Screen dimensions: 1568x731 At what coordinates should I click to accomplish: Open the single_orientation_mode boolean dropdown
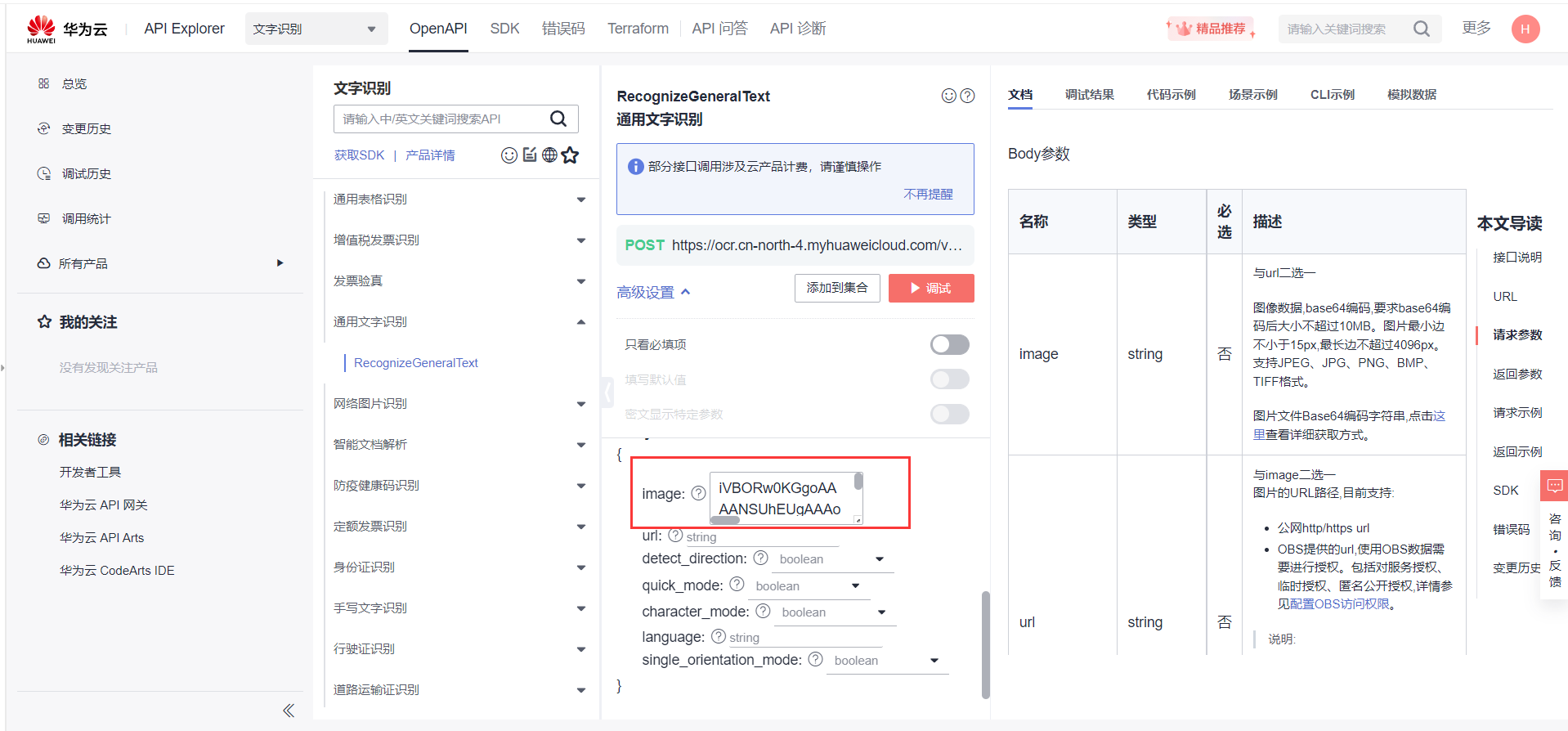point(887,661)
